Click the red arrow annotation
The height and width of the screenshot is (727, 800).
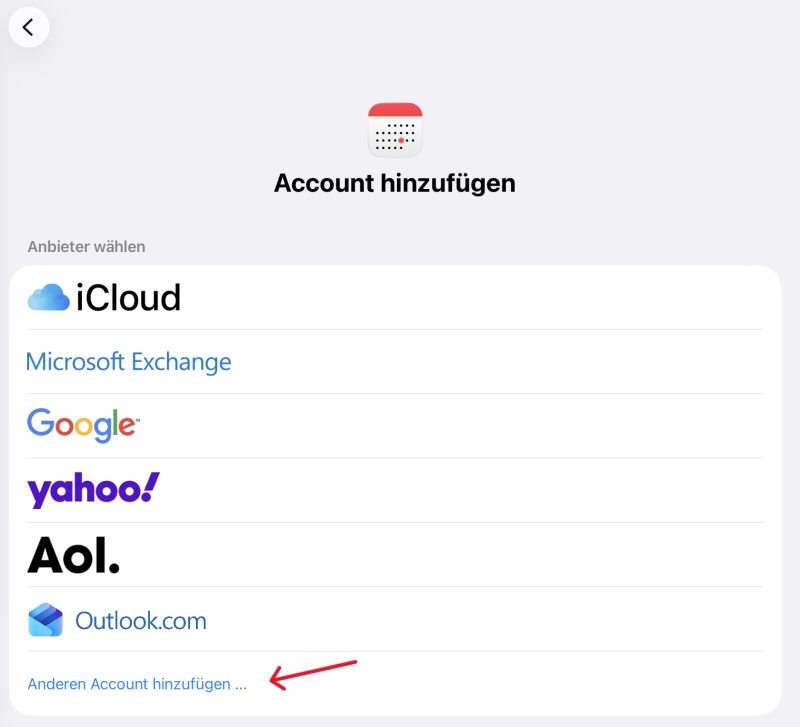[x=313, y=675]
